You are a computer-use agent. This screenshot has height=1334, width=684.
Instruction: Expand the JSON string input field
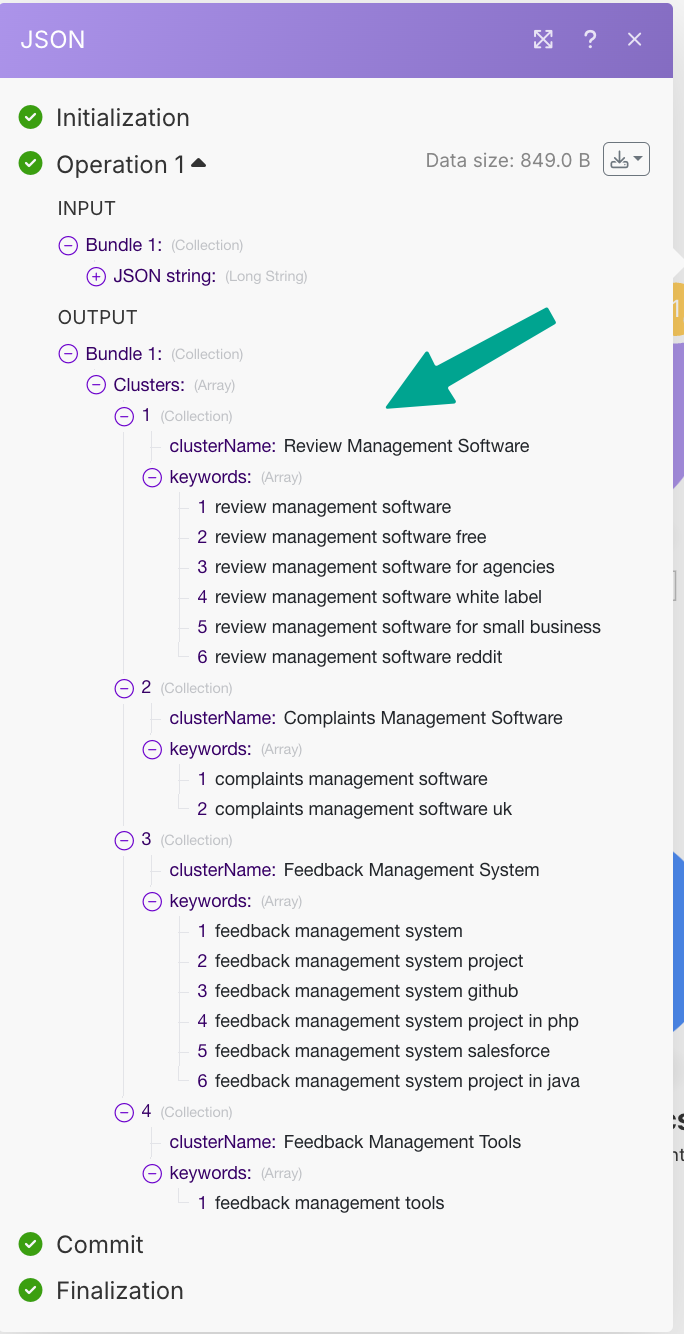[x=96, y=276]
